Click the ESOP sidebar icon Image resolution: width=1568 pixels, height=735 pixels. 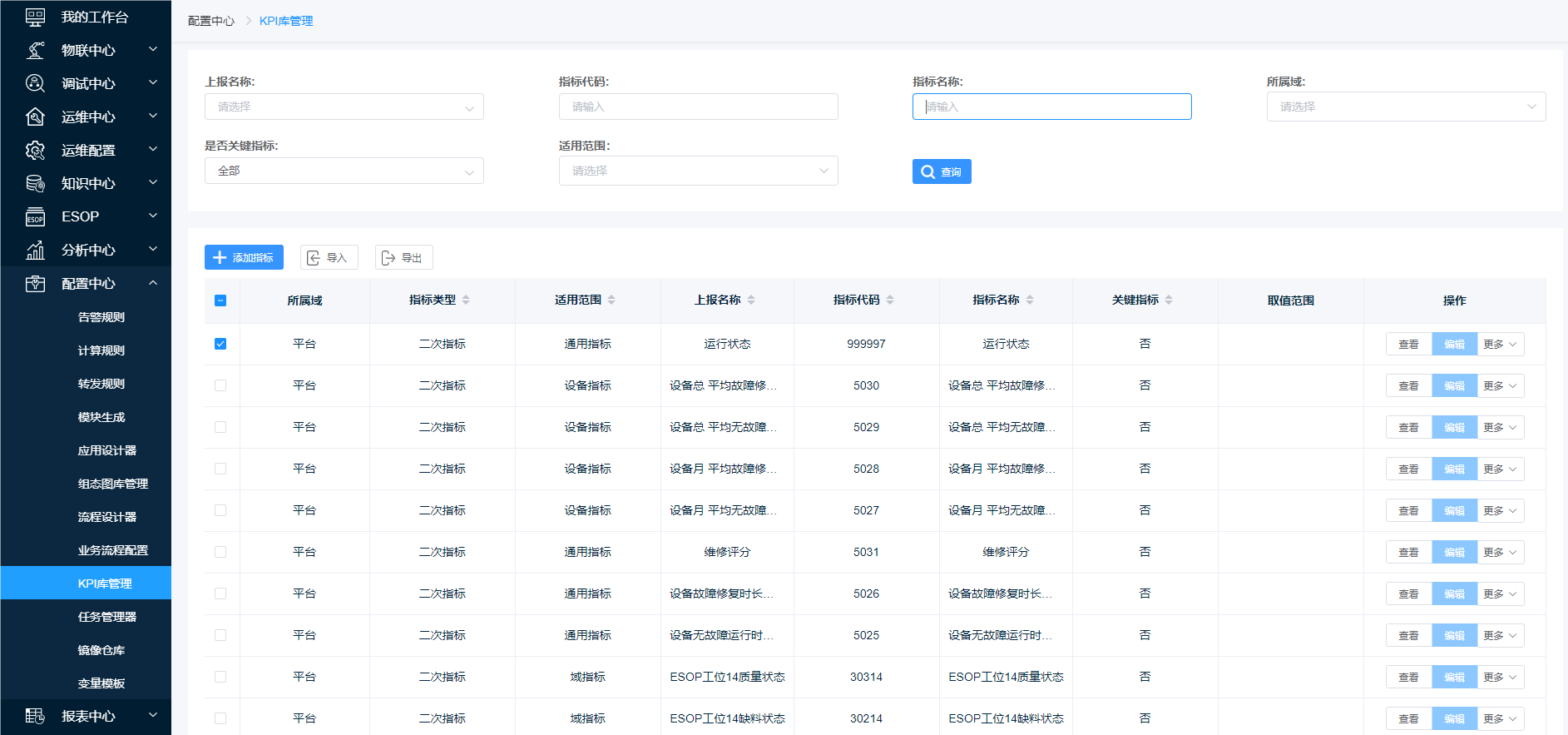35,217
